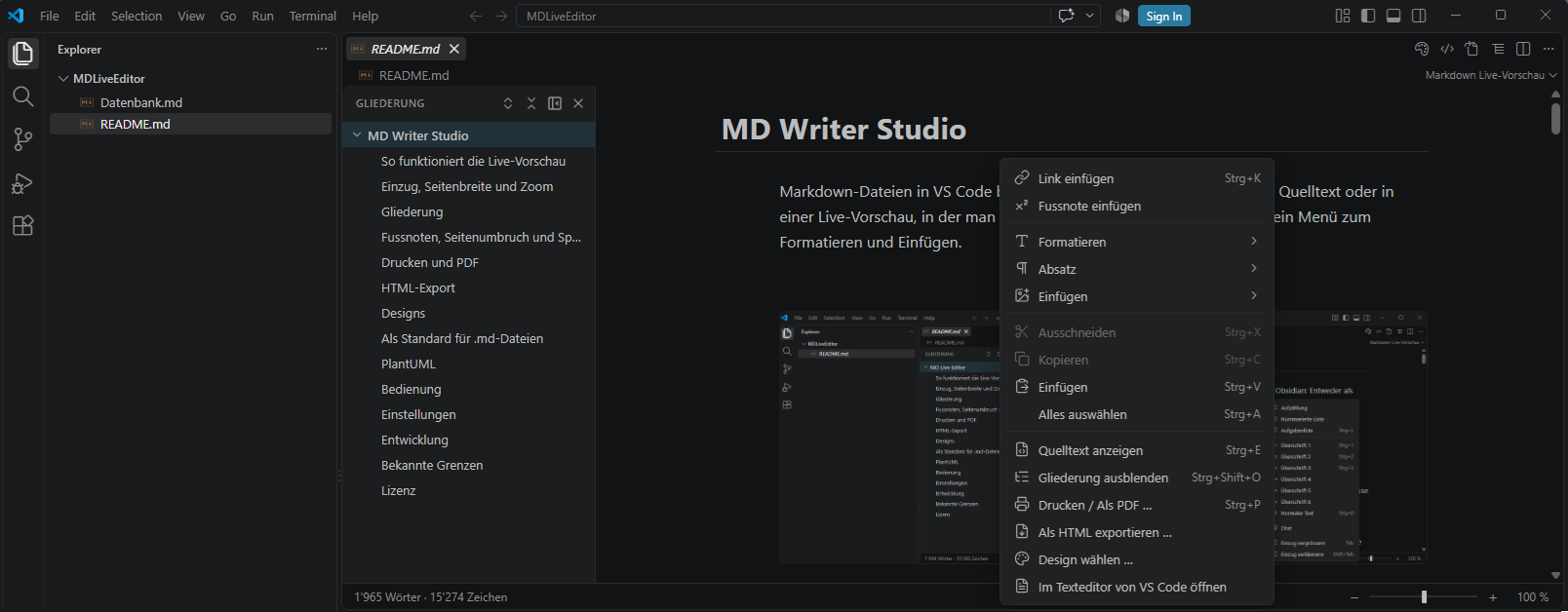Choose Drucken / Als PDF menu entry
Viewport: 1568px width, 612px height.
pos(1137,505)
